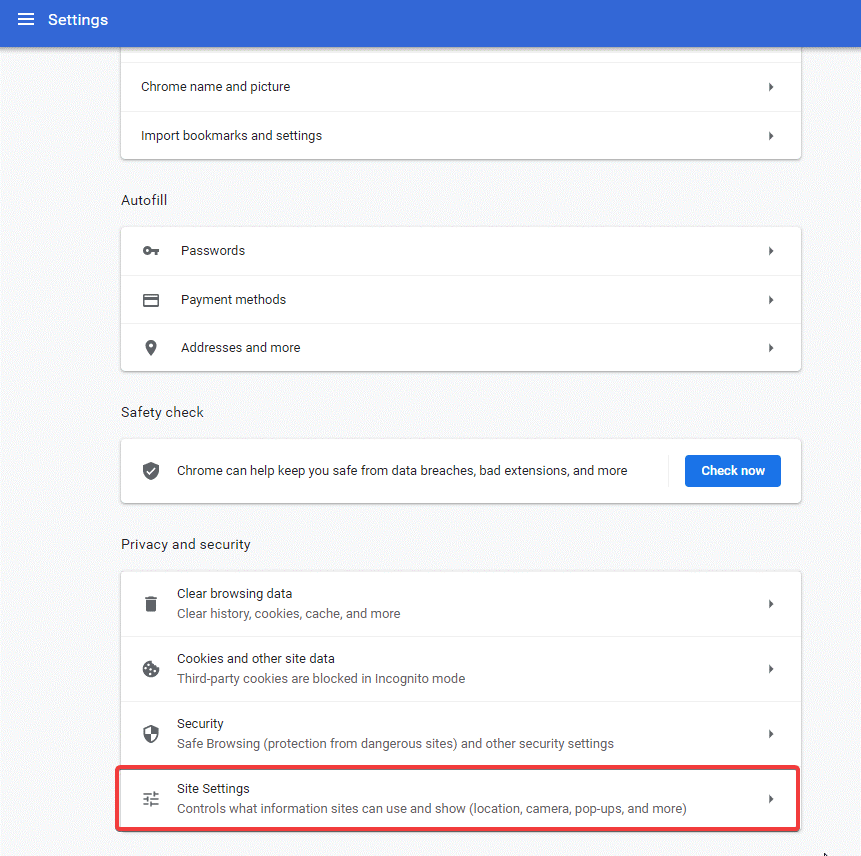Open the Security settings row
Image resolution: width=861 pixels, height=856 pixels.
(x=460, y=733)
